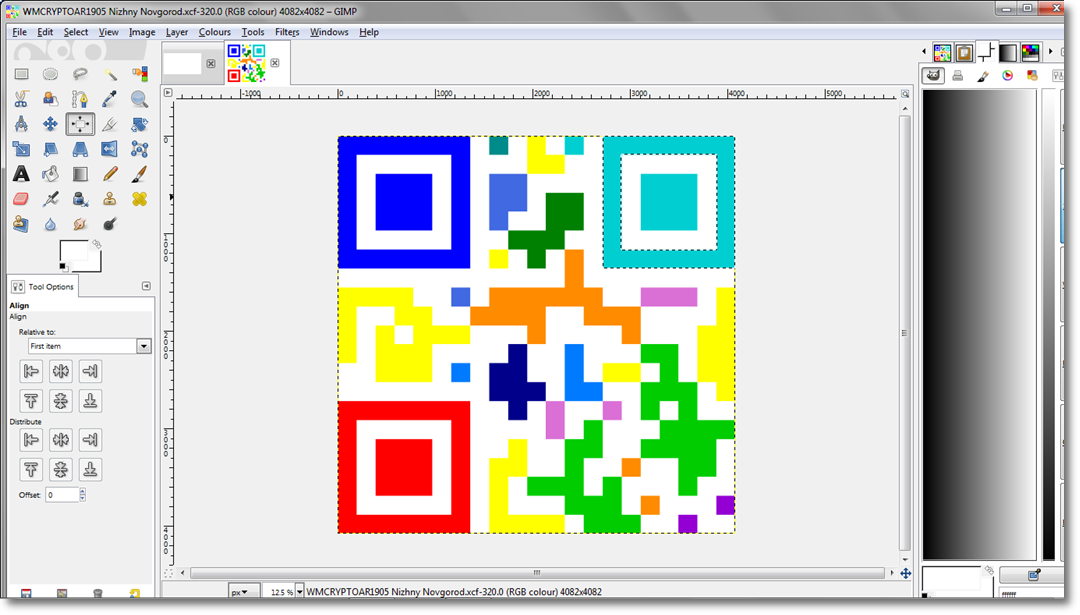Select the Shear tool
This screenshot has width=1080, height=615.
(x=50, y=149)
